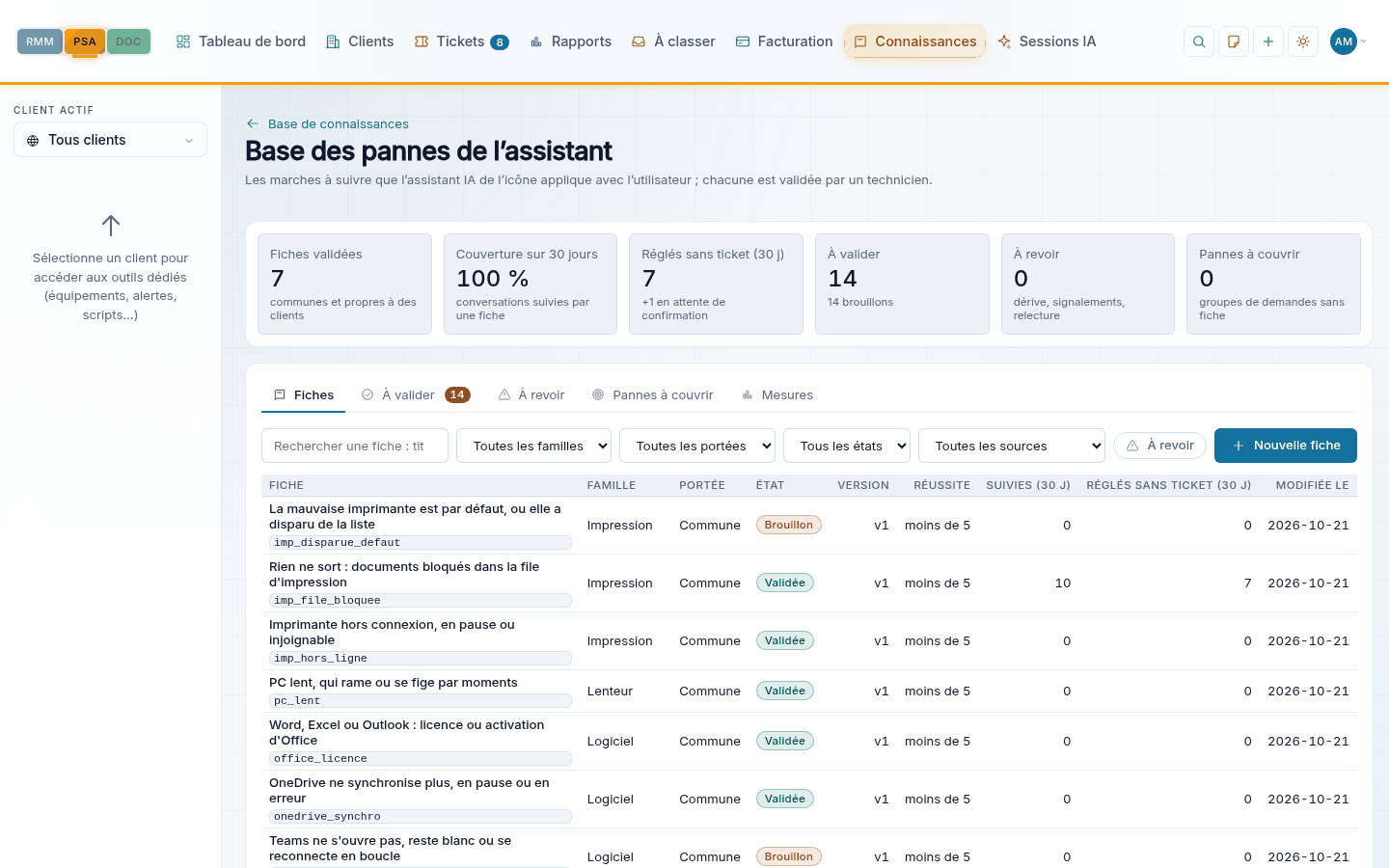The width and height of the screenshot is (1389, 868).
Task: Toggle the À revoir filter pill beside Nouvelle fiche
Action: 1159,446
